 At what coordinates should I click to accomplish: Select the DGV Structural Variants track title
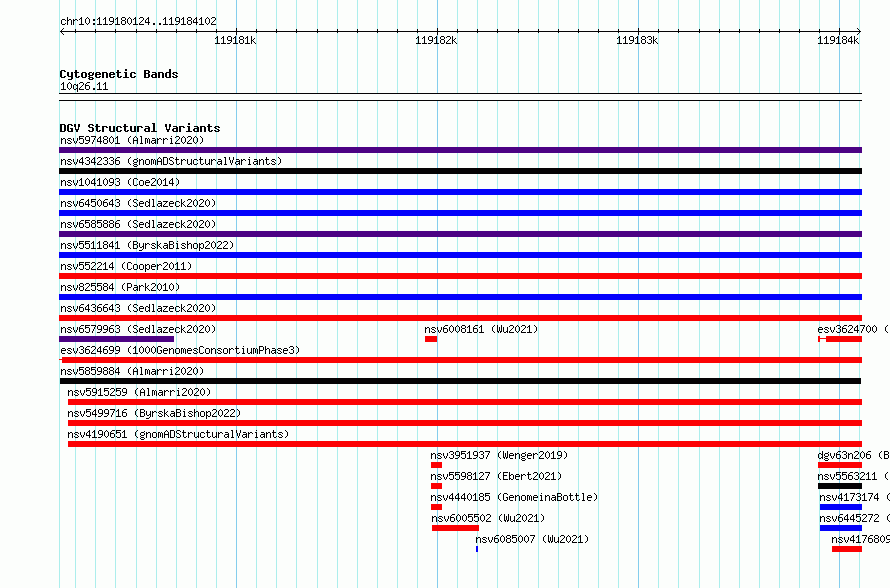tap(140, 128)
